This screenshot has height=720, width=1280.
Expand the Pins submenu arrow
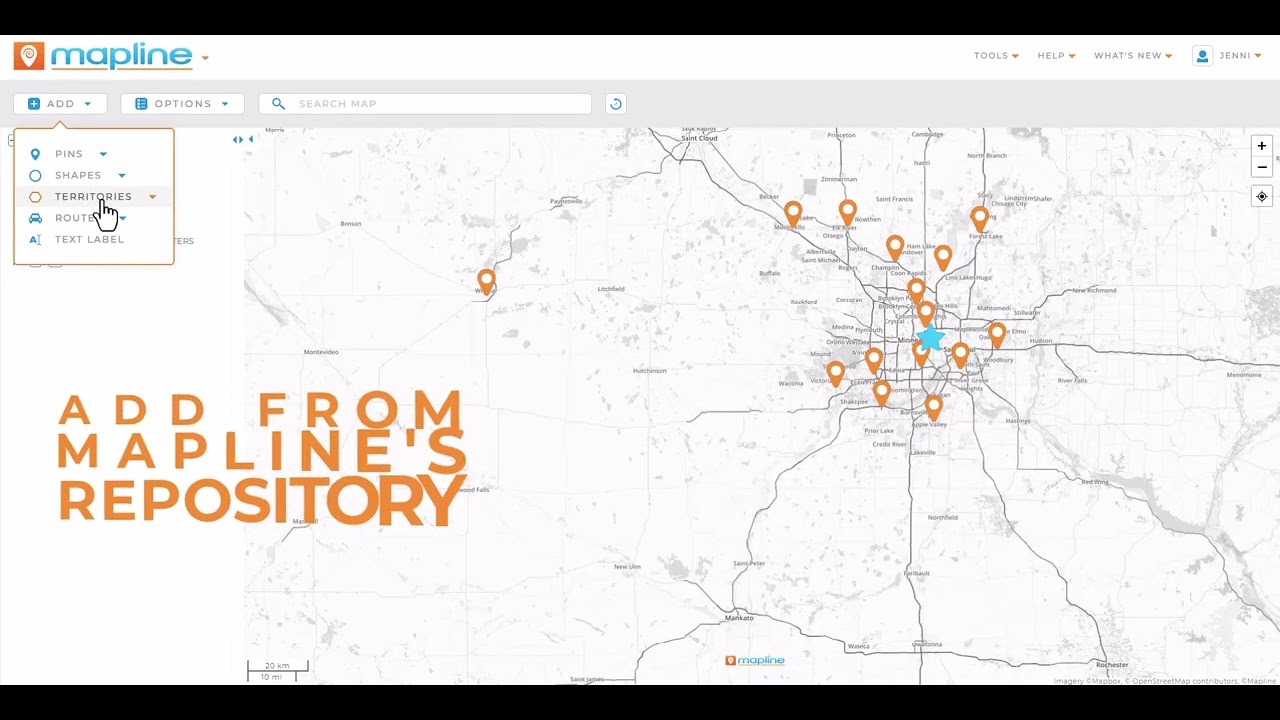(103, 154)
